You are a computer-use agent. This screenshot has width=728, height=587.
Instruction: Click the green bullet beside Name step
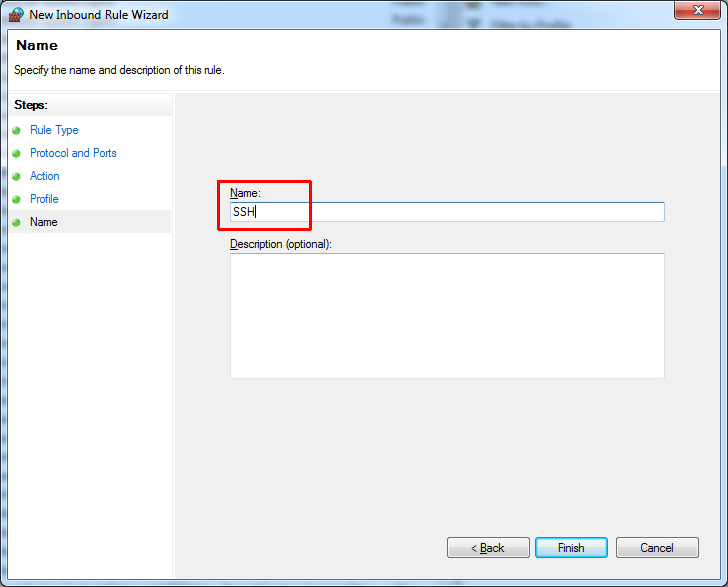coord(17,222)
